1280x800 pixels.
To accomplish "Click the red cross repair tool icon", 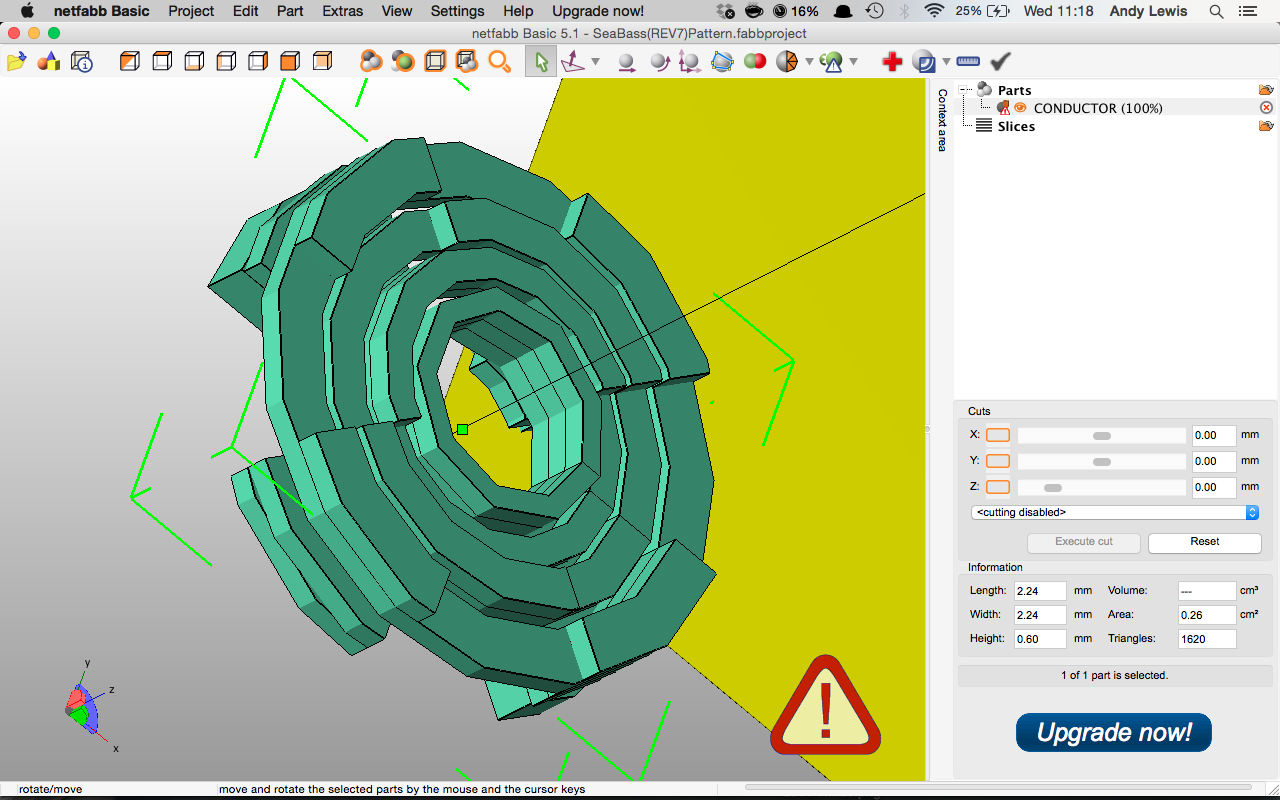I will pos(892,62).
